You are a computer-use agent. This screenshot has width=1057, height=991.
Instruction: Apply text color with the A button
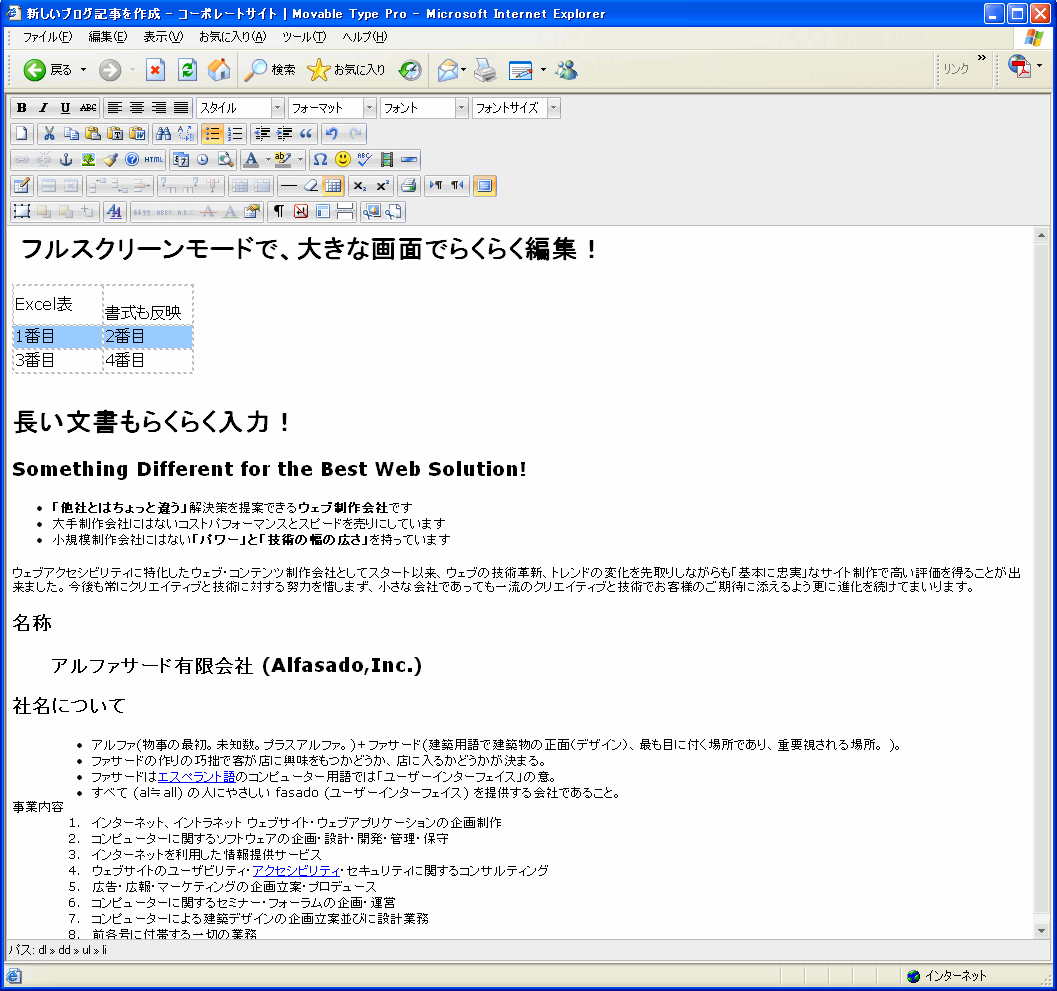pos(251,160)
